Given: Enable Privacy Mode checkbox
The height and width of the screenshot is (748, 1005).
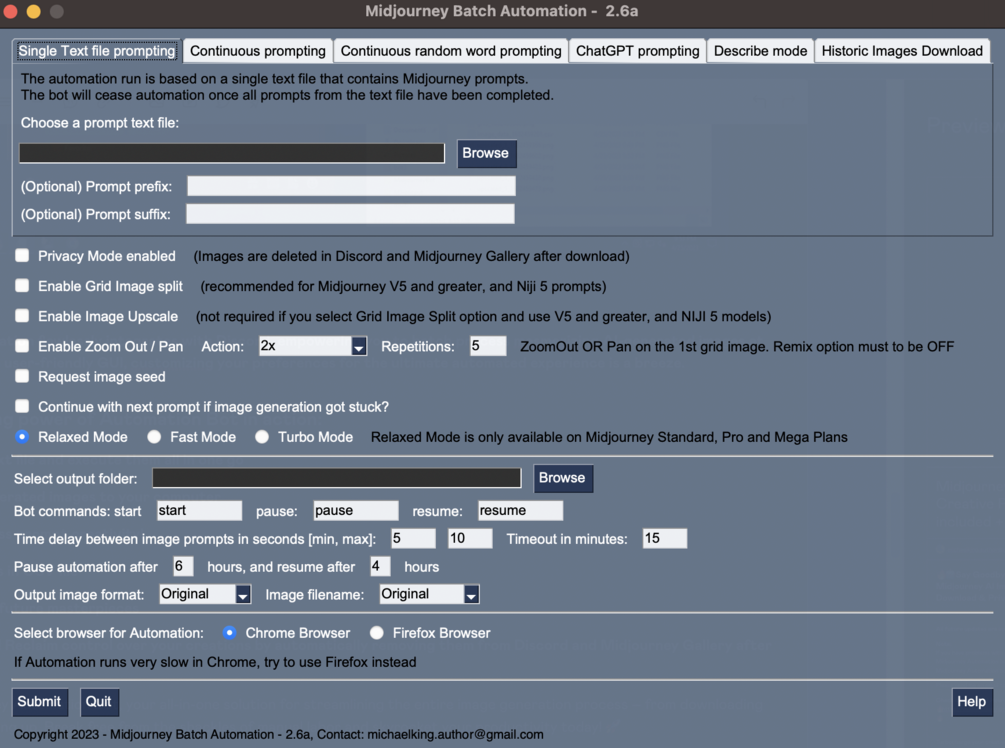Looking at the screenshot, I should tap(22, 256).
